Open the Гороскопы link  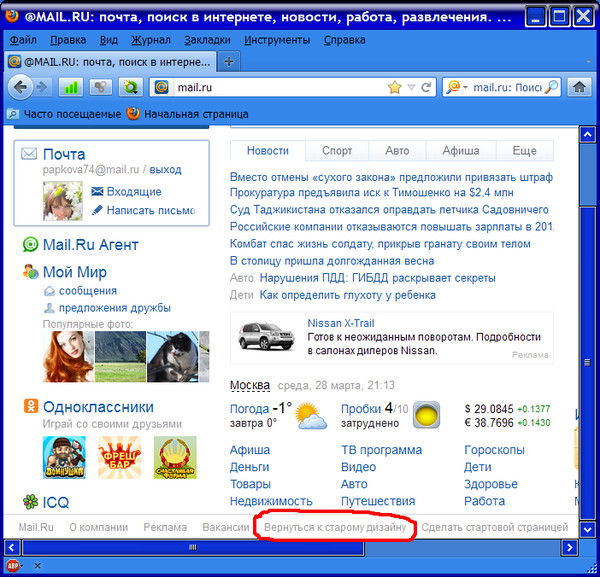click(x=494, y=450)
